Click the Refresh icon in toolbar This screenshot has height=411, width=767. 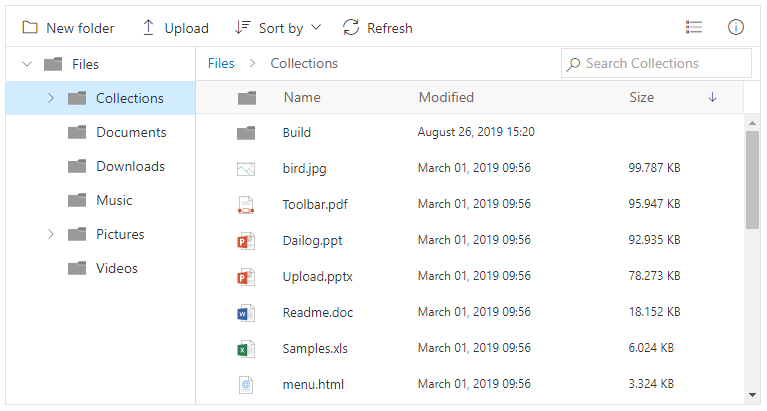pyautogui.click(x=351, y=28)
